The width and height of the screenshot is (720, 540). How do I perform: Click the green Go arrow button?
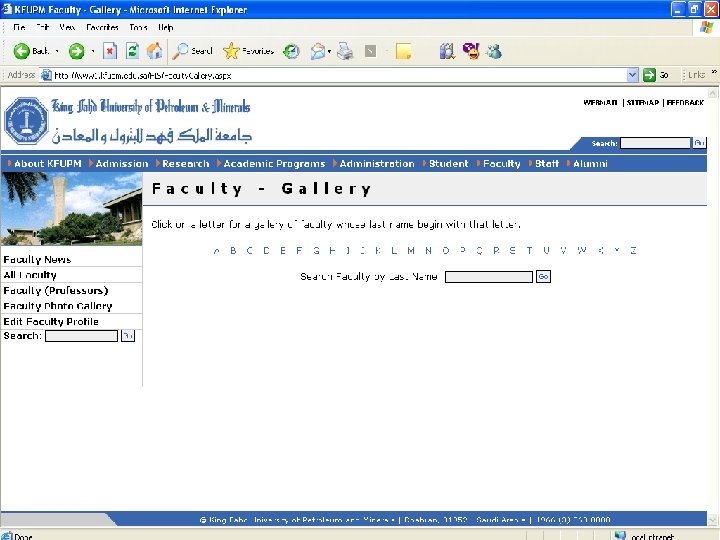tap(649, 75)
